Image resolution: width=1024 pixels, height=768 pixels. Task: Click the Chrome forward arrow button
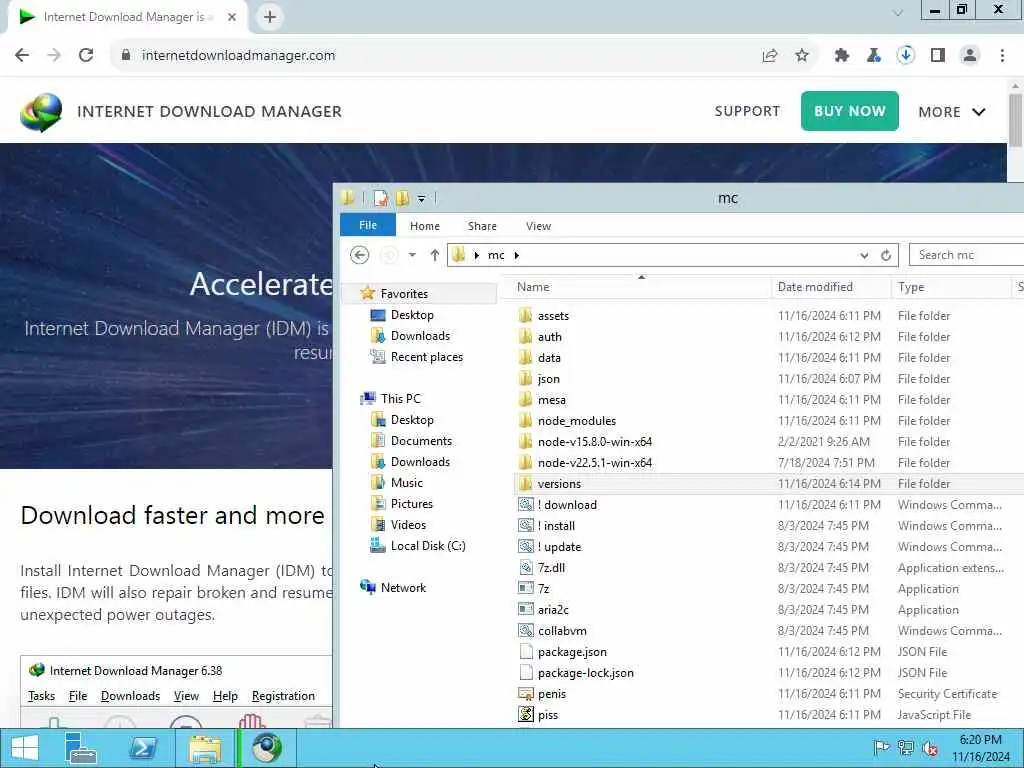(54, 55)
